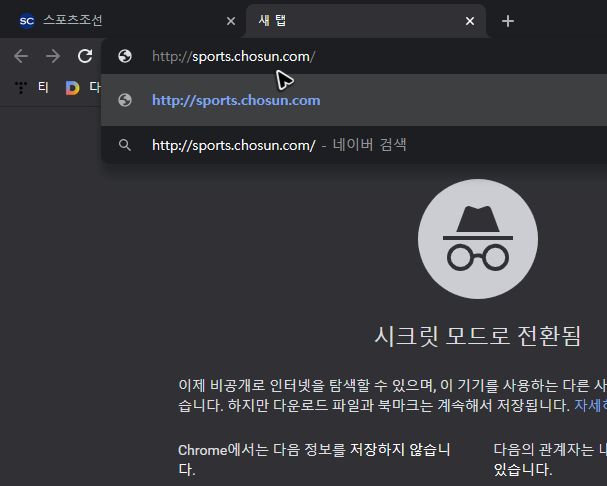Click text 'Chrome에서는 다음 정보를 저장하지 않습니다.'
Image resolution: width=607 pixels, height=486 pixels.
click(314, 460)
